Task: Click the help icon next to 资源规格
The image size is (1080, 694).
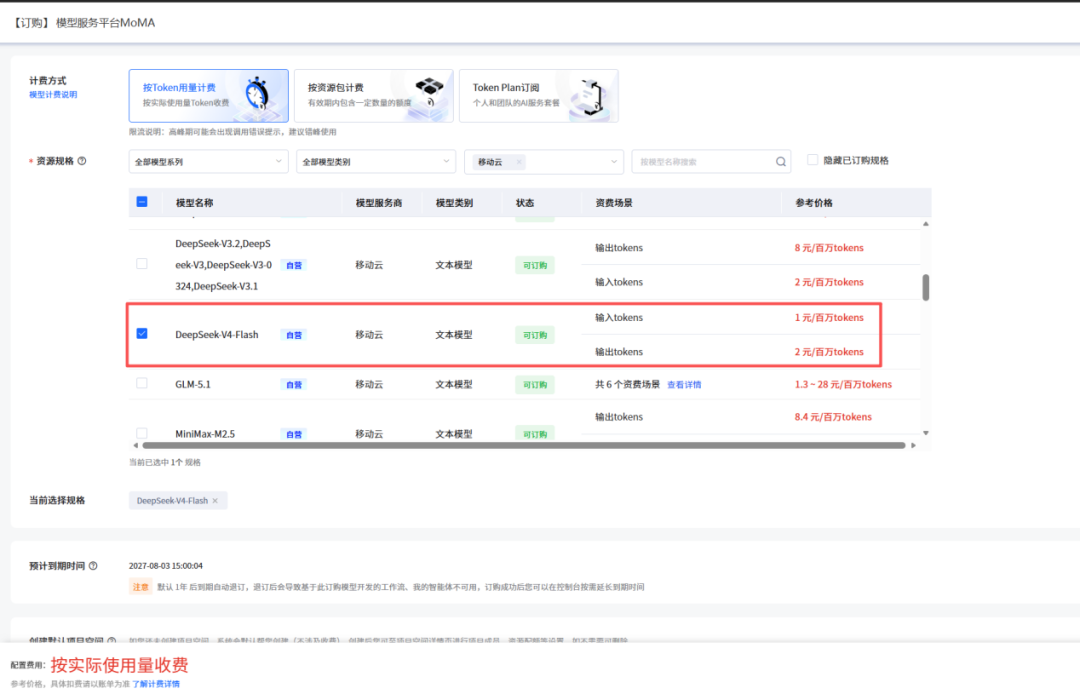Action: [82, 161]
